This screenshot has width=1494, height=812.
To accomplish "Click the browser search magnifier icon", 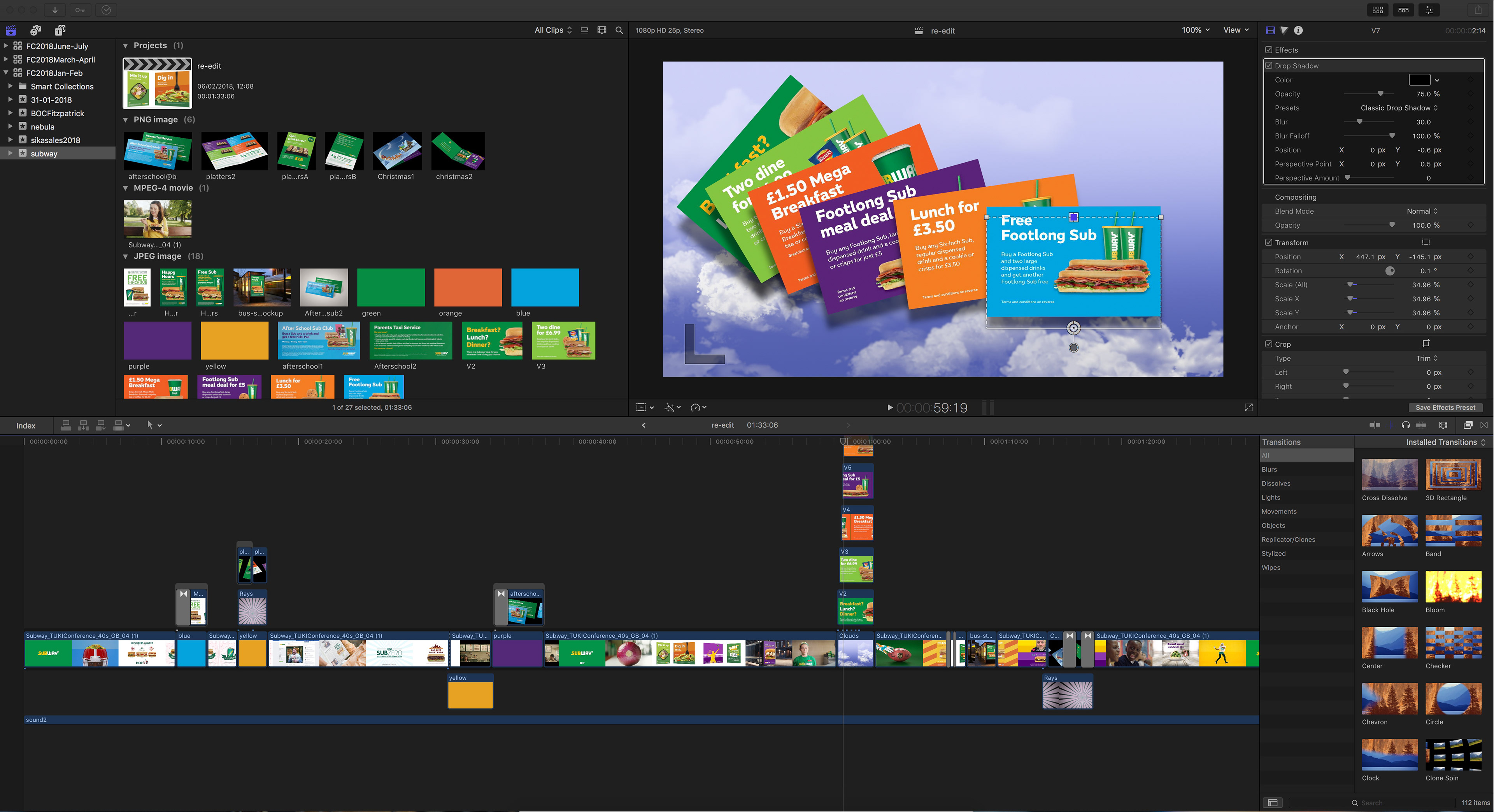I will (619, 30).
